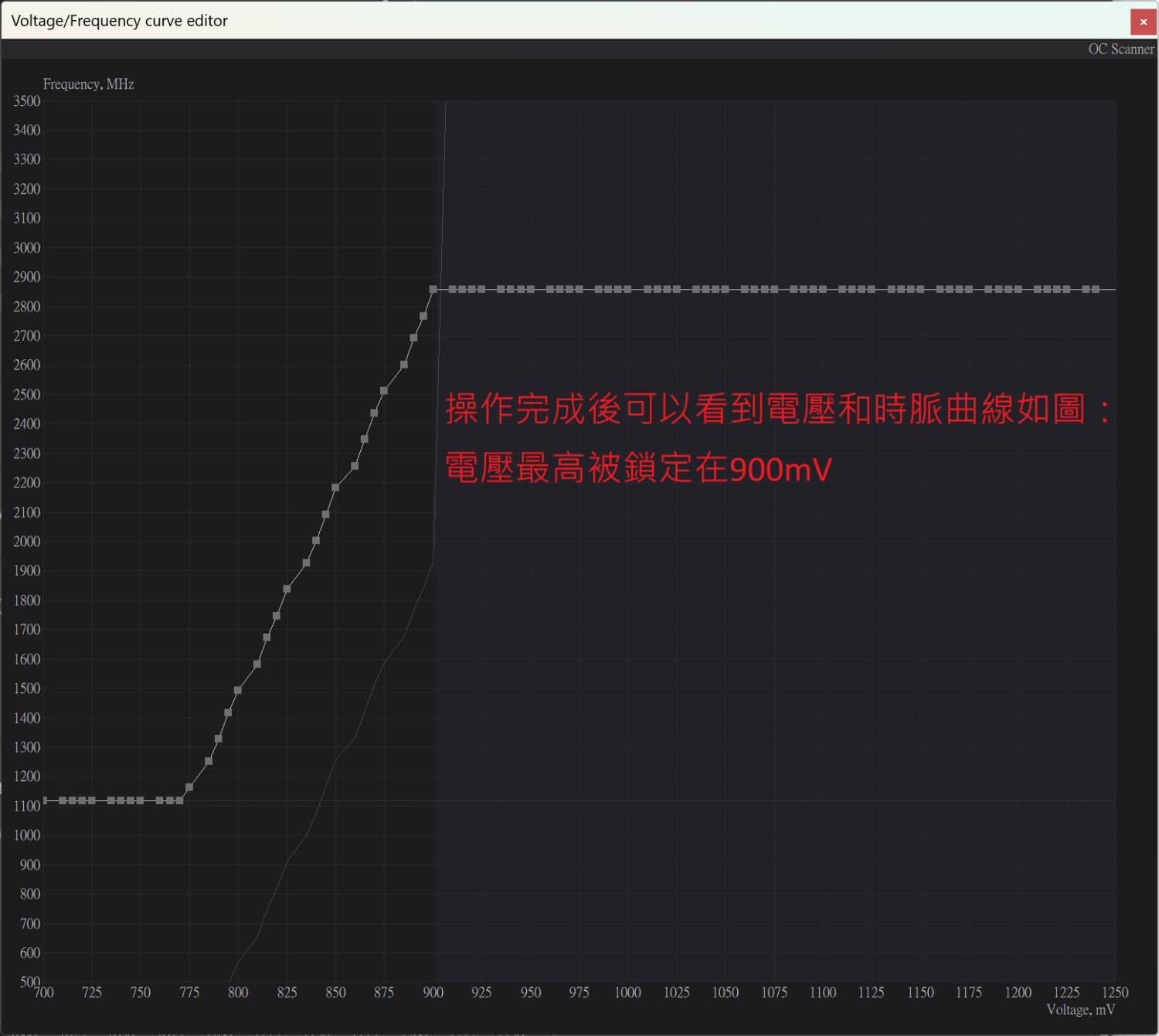
Task: Select the curve point at 850 mV
Action: (335, 487)
